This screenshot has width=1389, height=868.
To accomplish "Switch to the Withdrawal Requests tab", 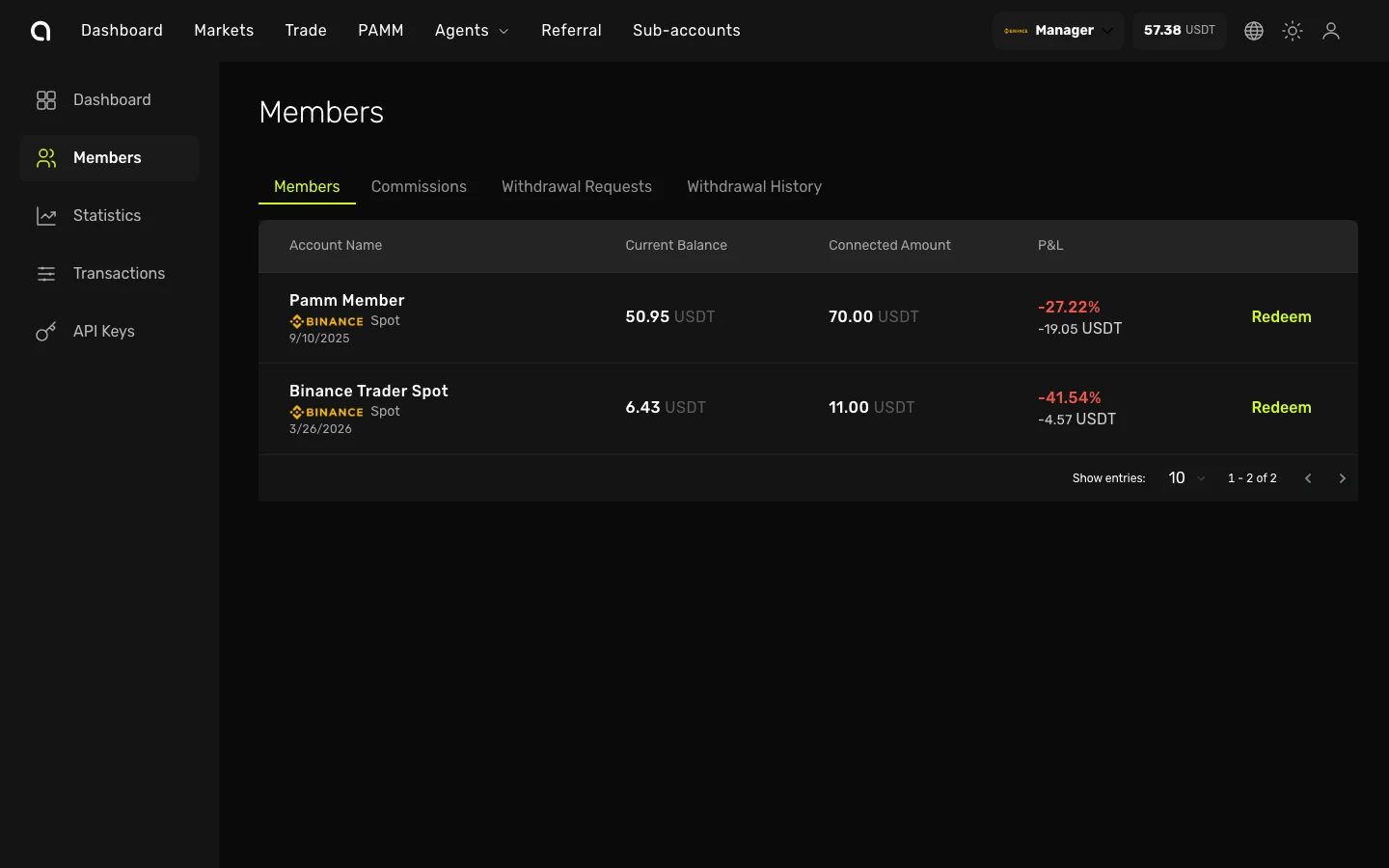I will (x=576, y=187).
